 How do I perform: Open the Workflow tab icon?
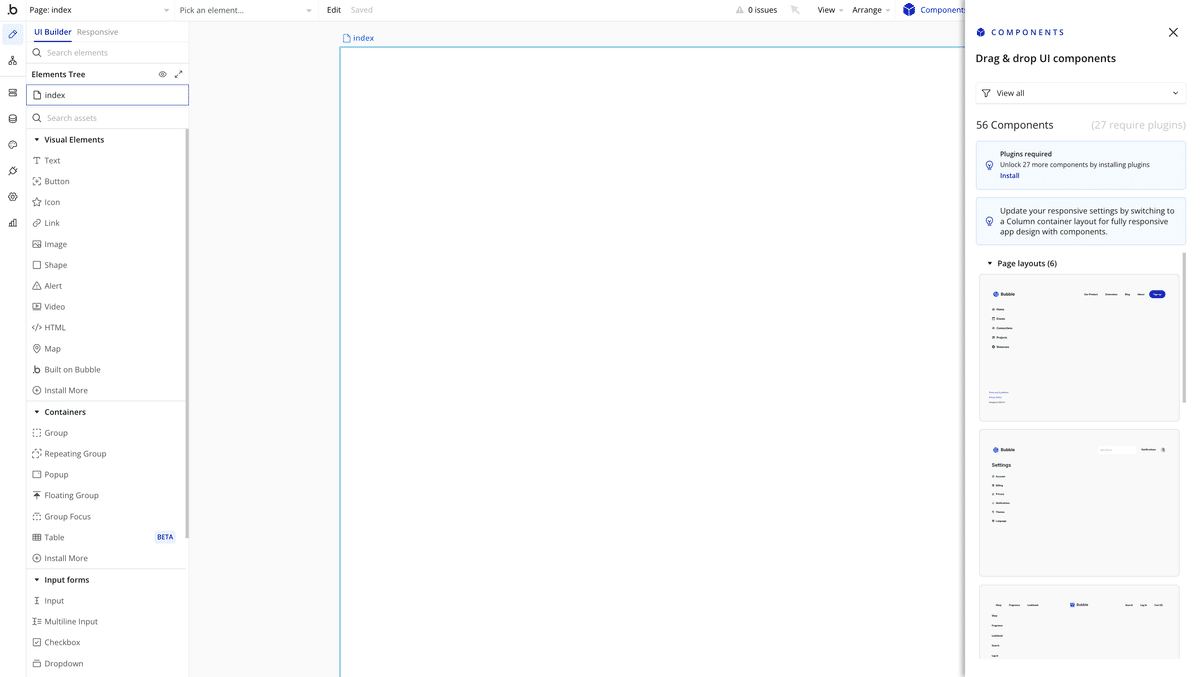click(x=13, y=61)
